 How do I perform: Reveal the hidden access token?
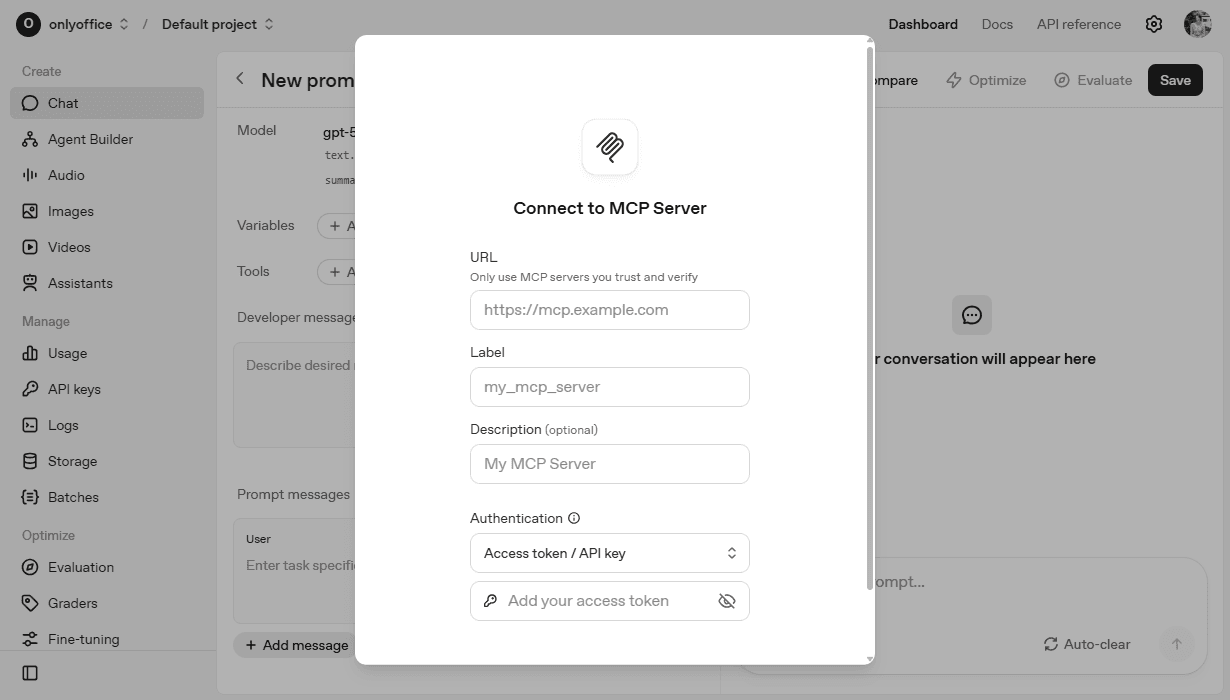pos(727,600)
